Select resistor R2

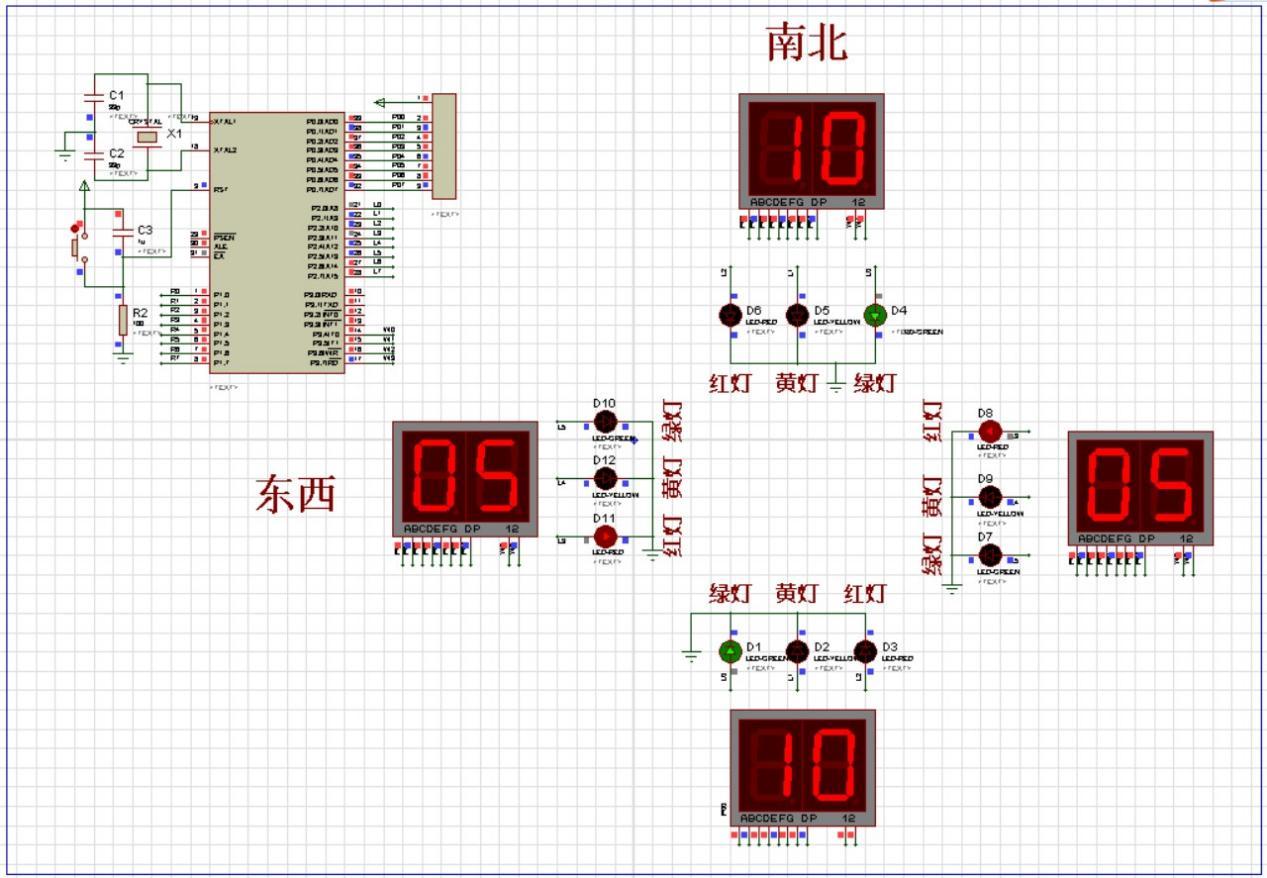(x=123, y=320)
